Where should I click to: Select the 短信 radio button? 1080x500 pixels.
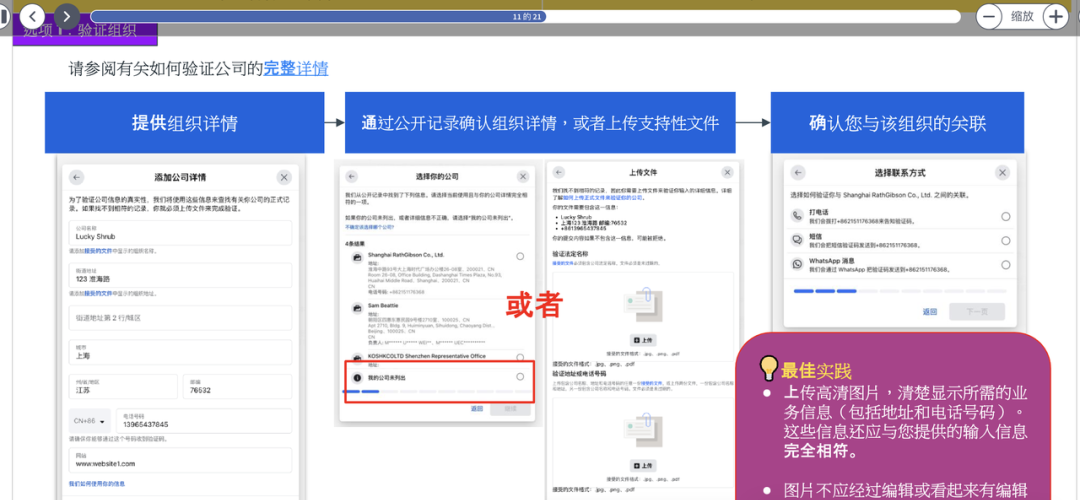[x=1006, y=240]
